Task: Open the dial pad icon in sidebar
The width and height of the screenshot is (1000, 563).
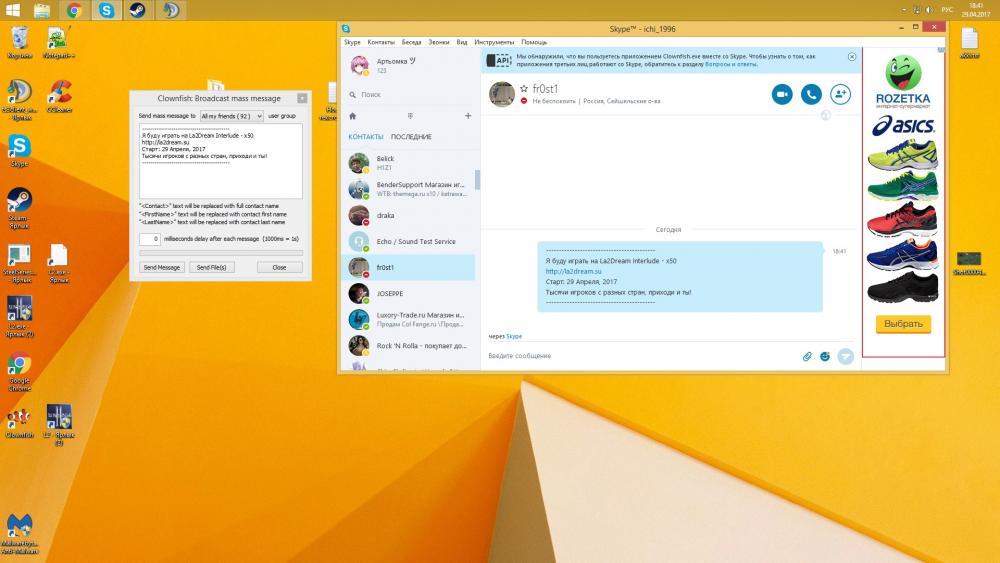Action: [x=409, y=116]
